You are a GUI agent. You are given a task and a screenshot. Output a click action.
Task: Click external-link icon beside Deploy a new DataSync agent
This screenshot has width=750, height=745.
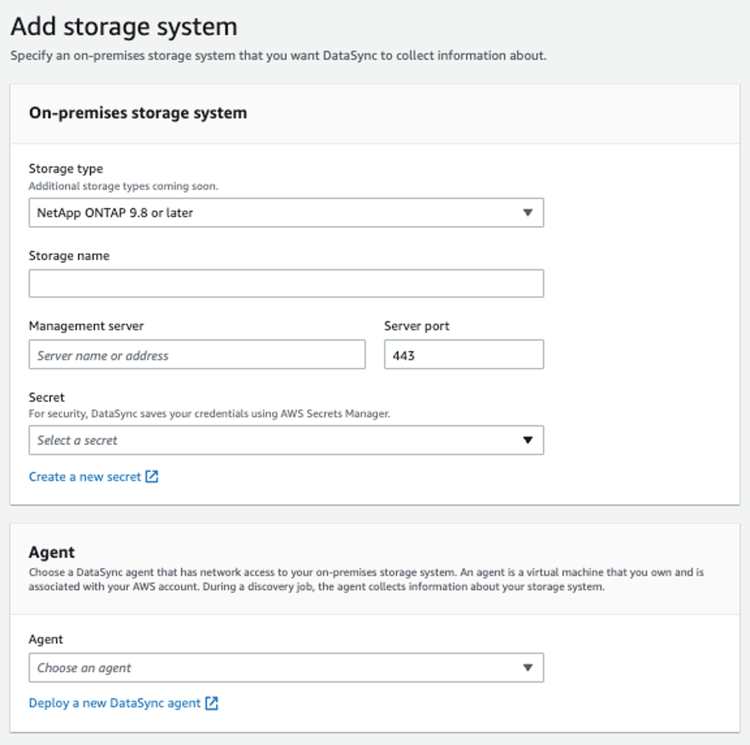coord(211,703)
